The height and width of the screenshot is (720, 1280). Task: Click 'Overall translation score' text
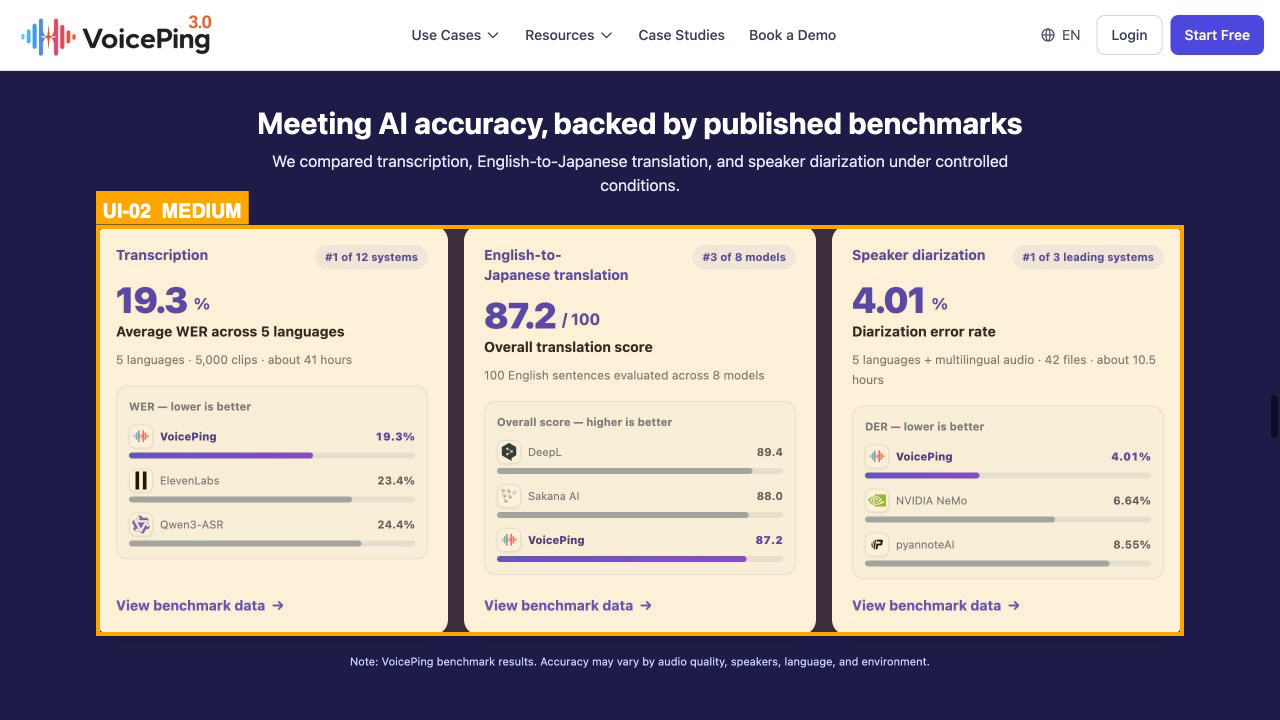[x=568, y=348]
